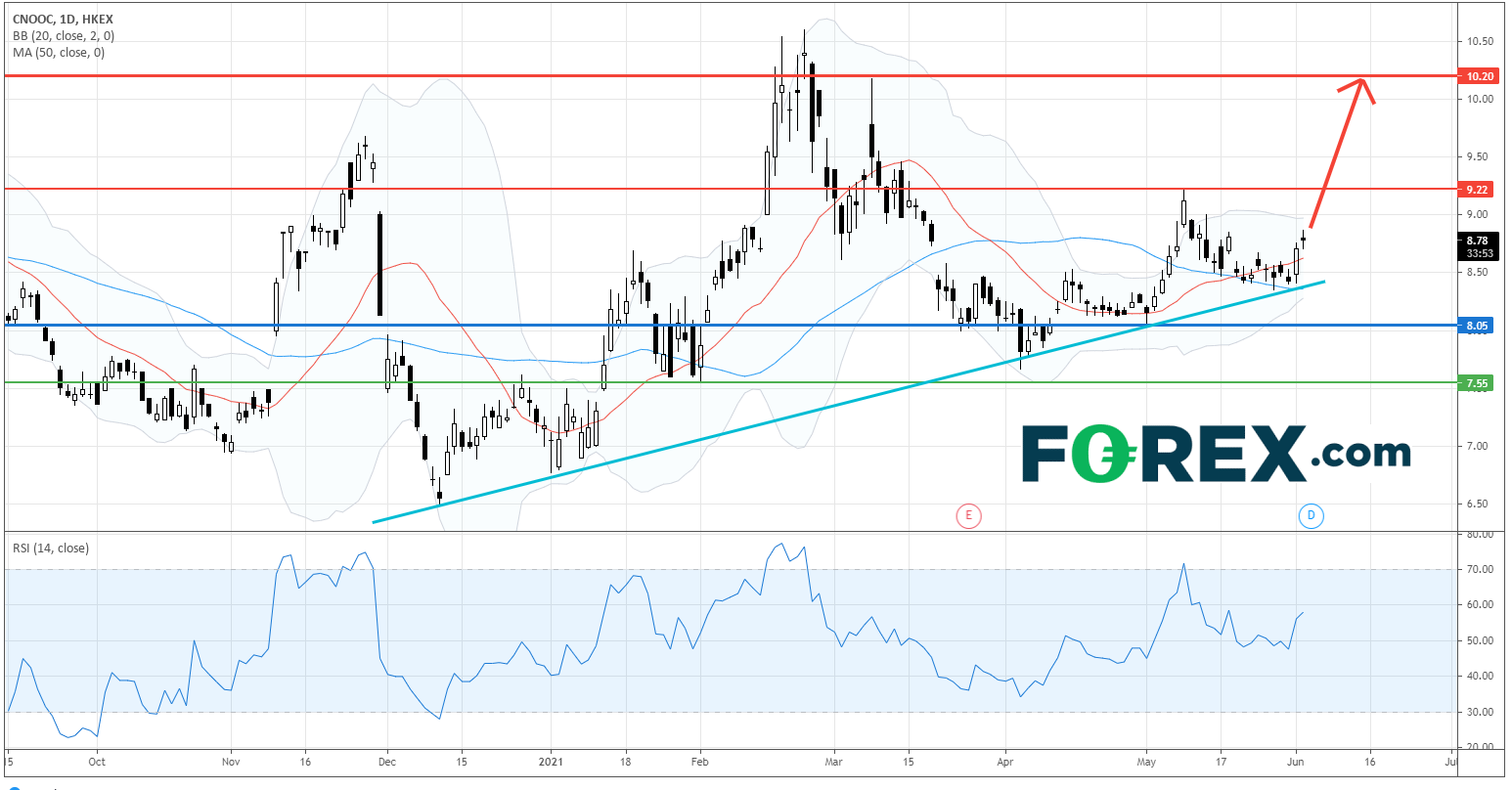Click the FOREX.com logo
Image resolution: width=1512 pixels, height=790 pixels.
coord(1215,454)
